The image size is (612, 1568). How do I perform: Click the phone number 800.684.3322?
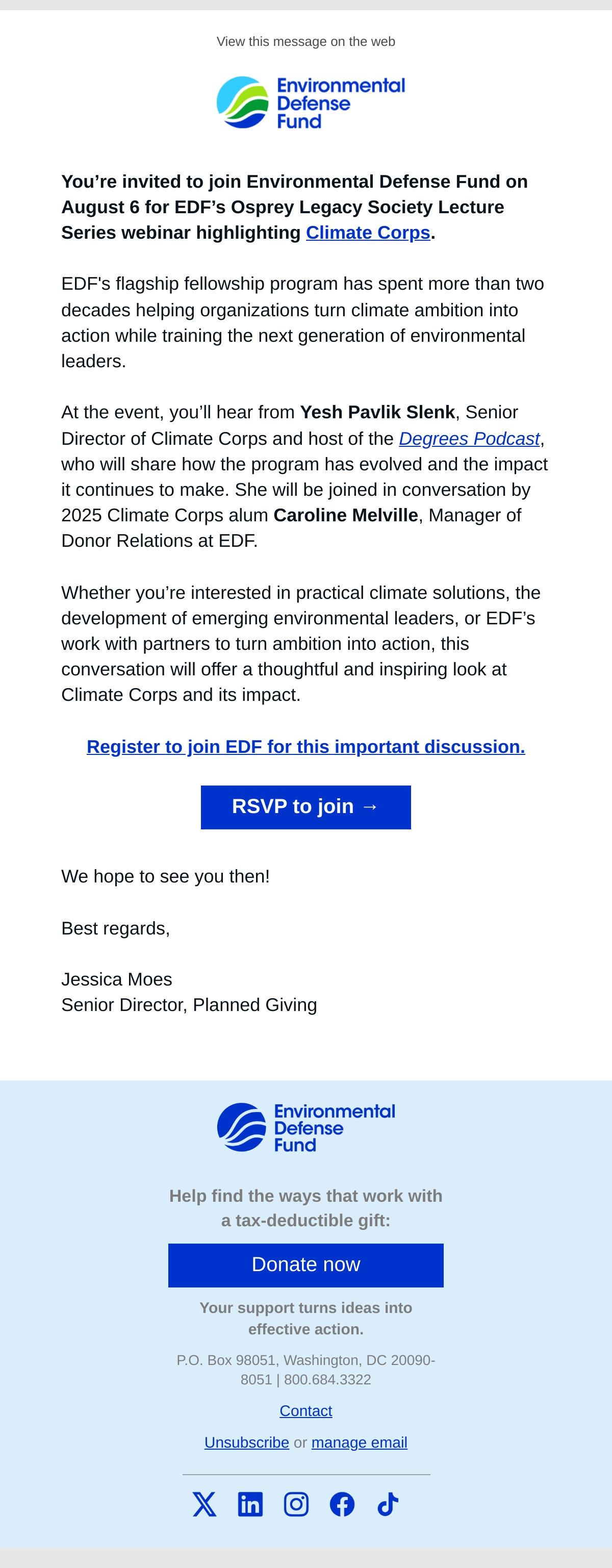coord(327,1379)
